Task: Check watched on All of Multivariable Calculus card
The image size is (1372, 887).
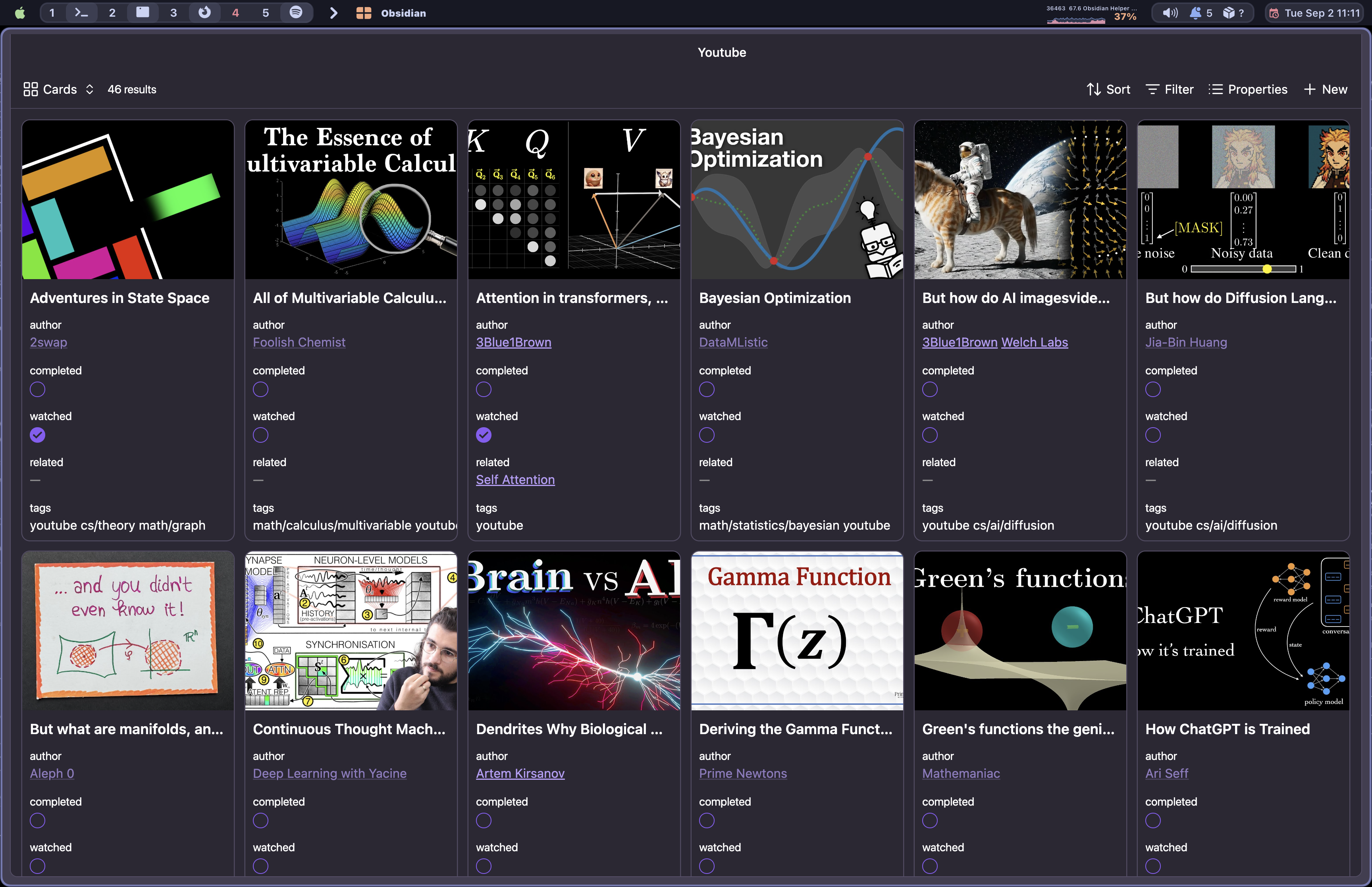Action: [260, 436]
